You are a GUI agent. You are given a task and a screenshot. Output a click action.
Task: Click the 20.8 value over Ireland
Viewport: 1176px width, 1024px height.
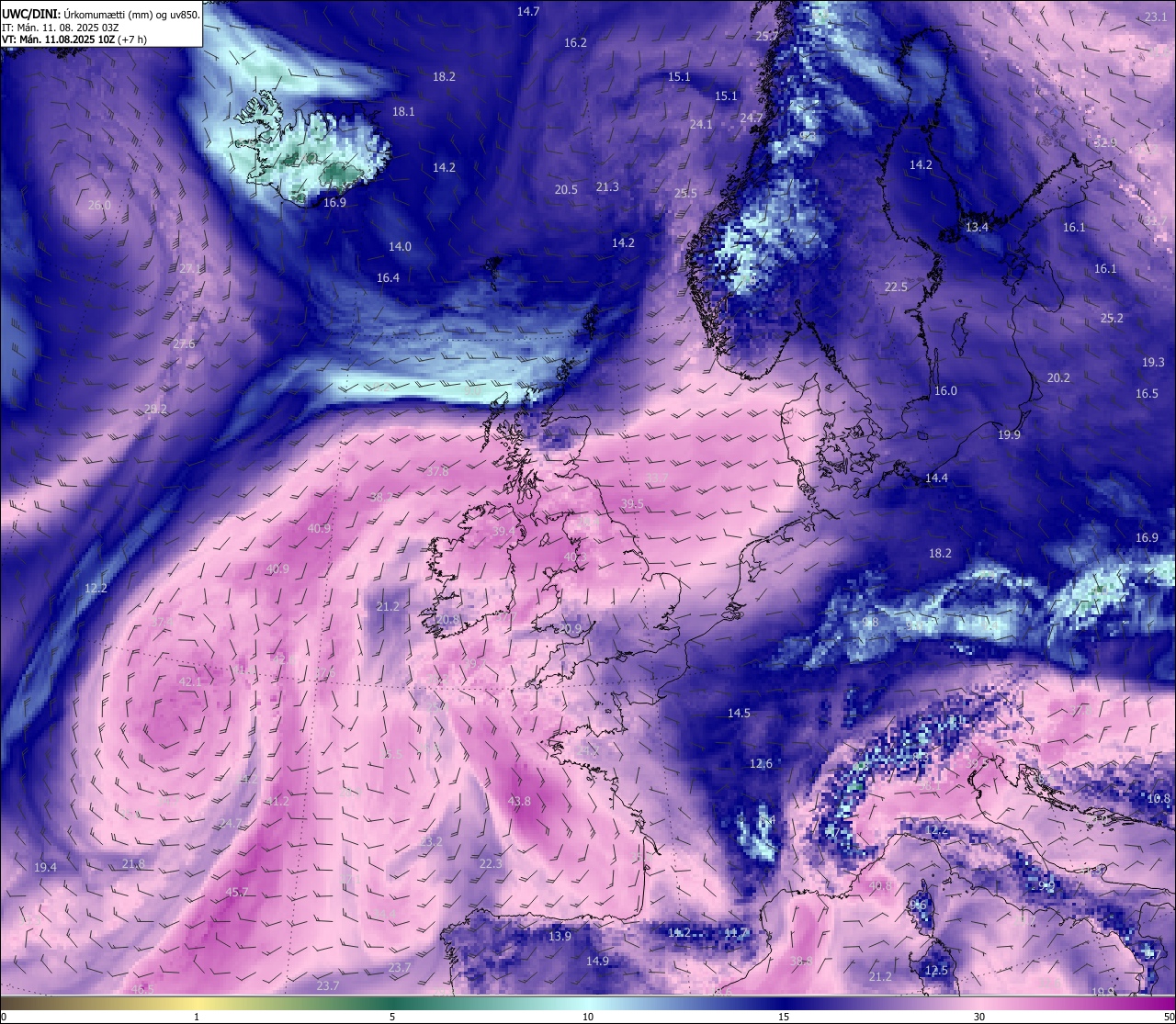447,619
